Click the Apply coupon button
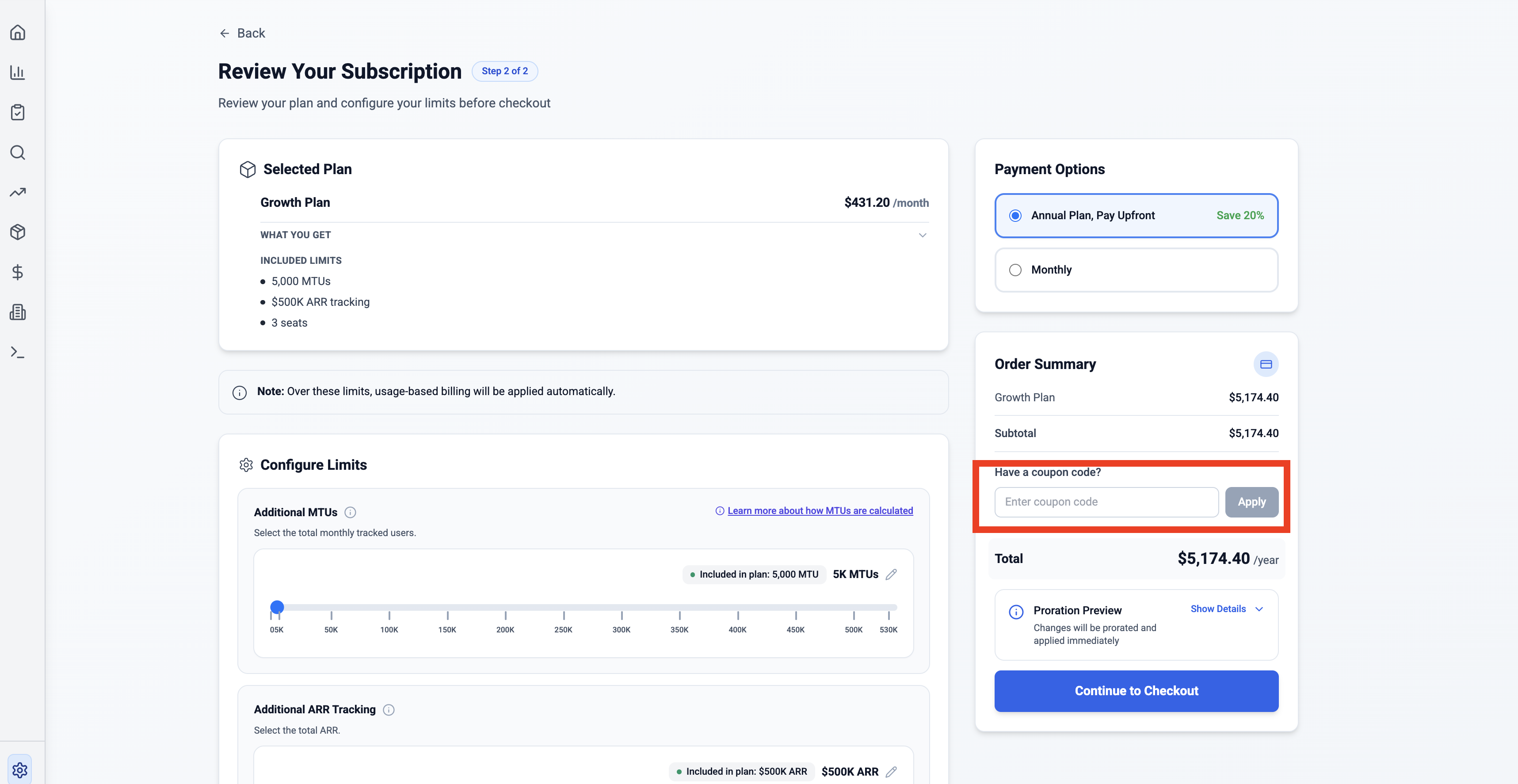 click(x=1251, y=502)
